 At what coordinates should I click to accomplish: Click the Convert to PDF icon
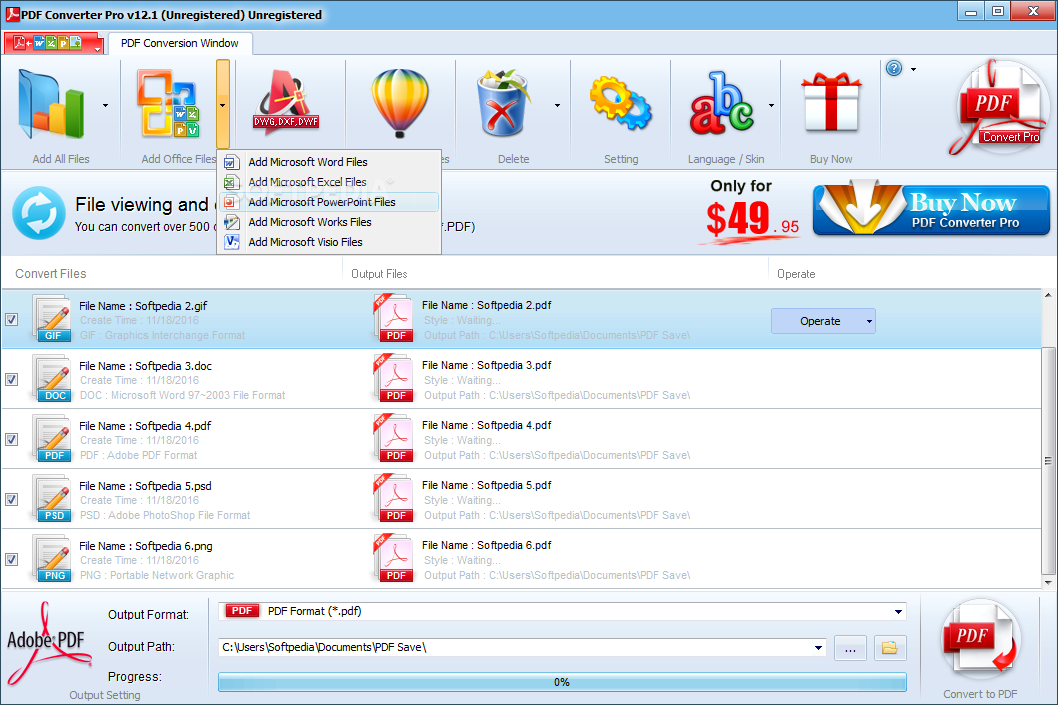[980, 641]
